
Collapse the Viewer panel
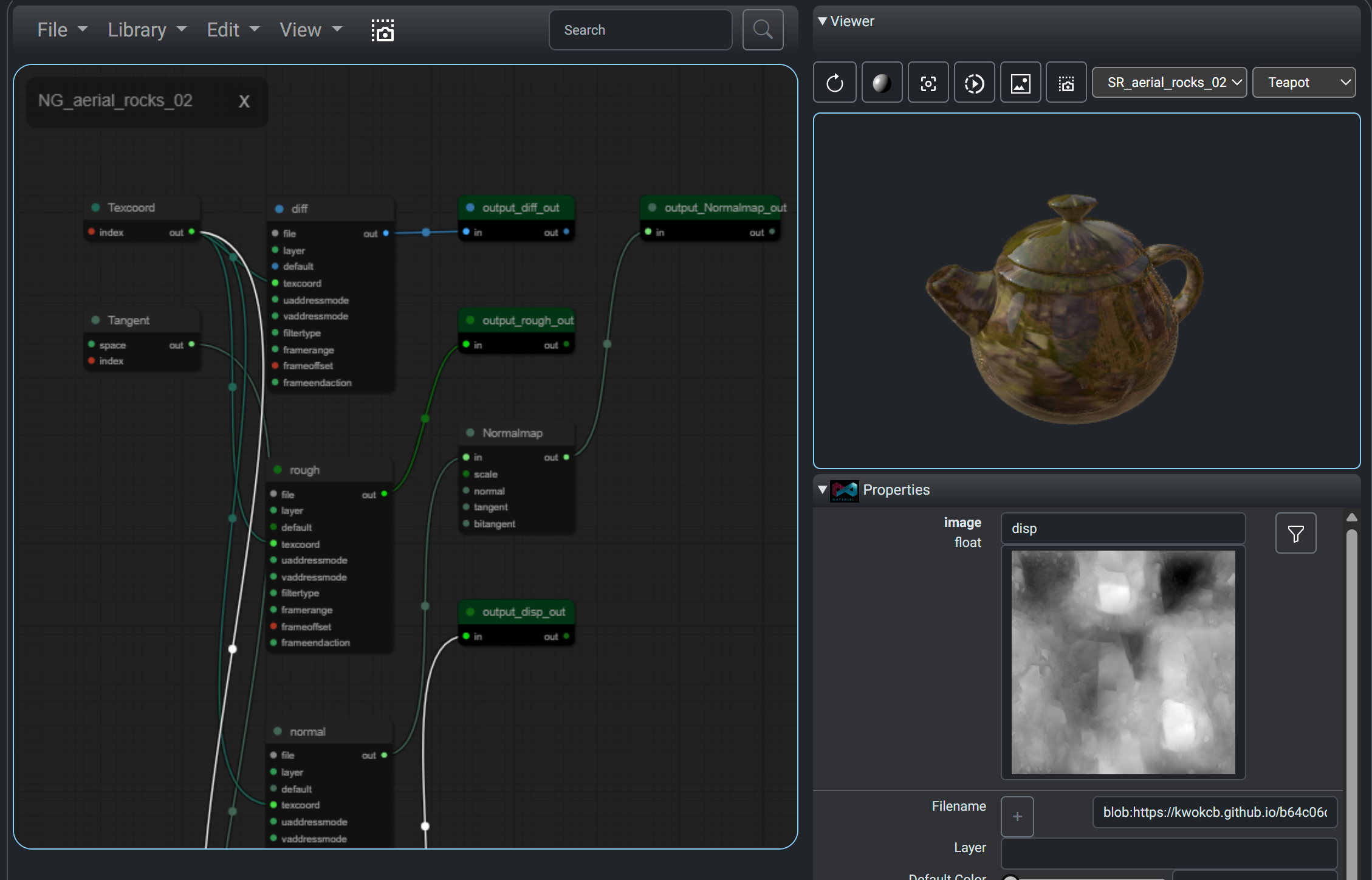click(x=823, y=21)
